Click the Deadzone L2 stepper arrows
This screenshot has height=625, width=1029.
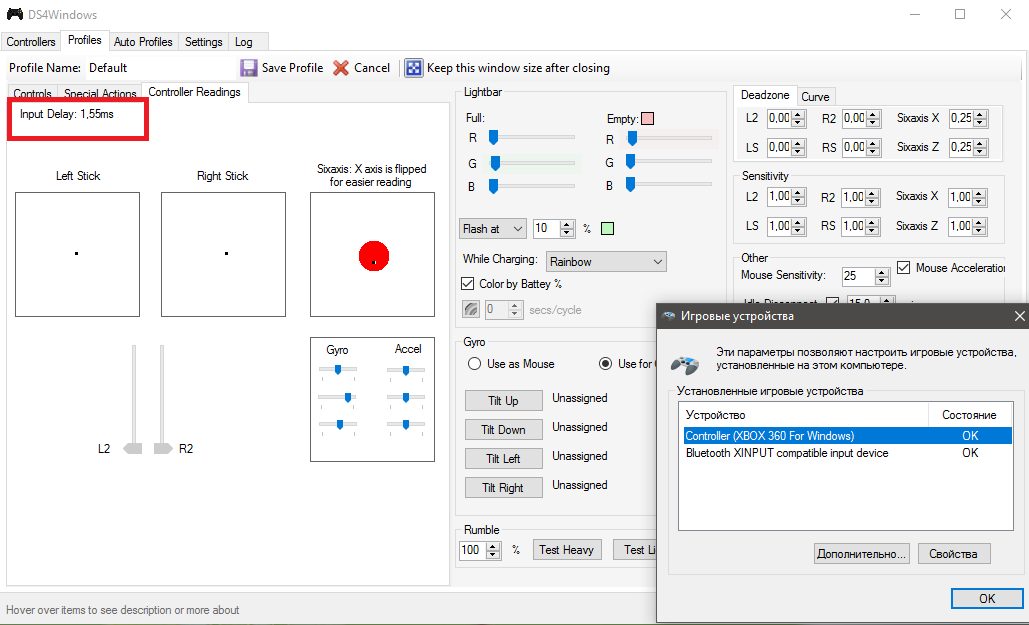pos(798,119)
